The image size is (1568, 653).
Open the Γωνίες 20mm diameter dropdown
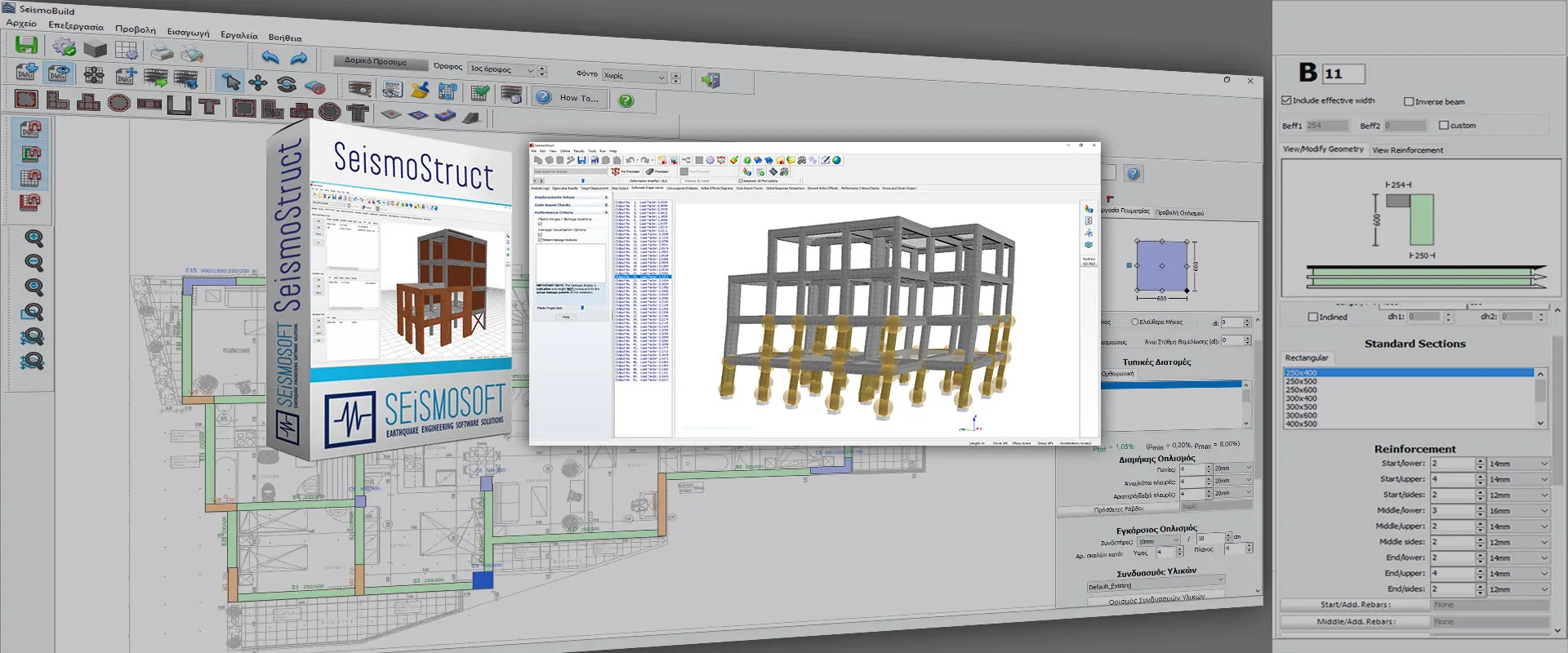(x=1232, y=468)
